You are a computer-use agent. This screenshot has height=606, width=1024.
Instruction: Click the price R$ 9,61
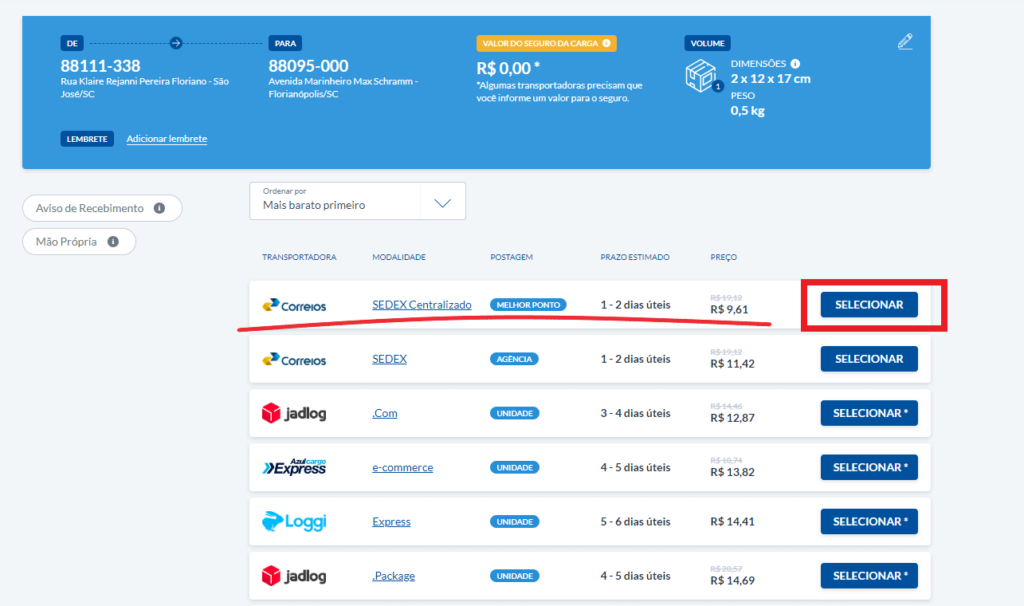click(729, 310)
